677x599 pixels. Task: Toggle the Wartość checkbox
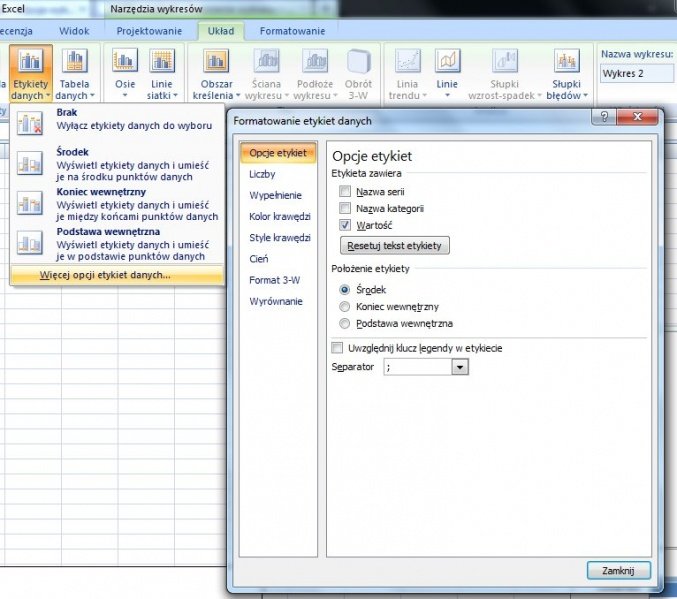pos(345,226)
